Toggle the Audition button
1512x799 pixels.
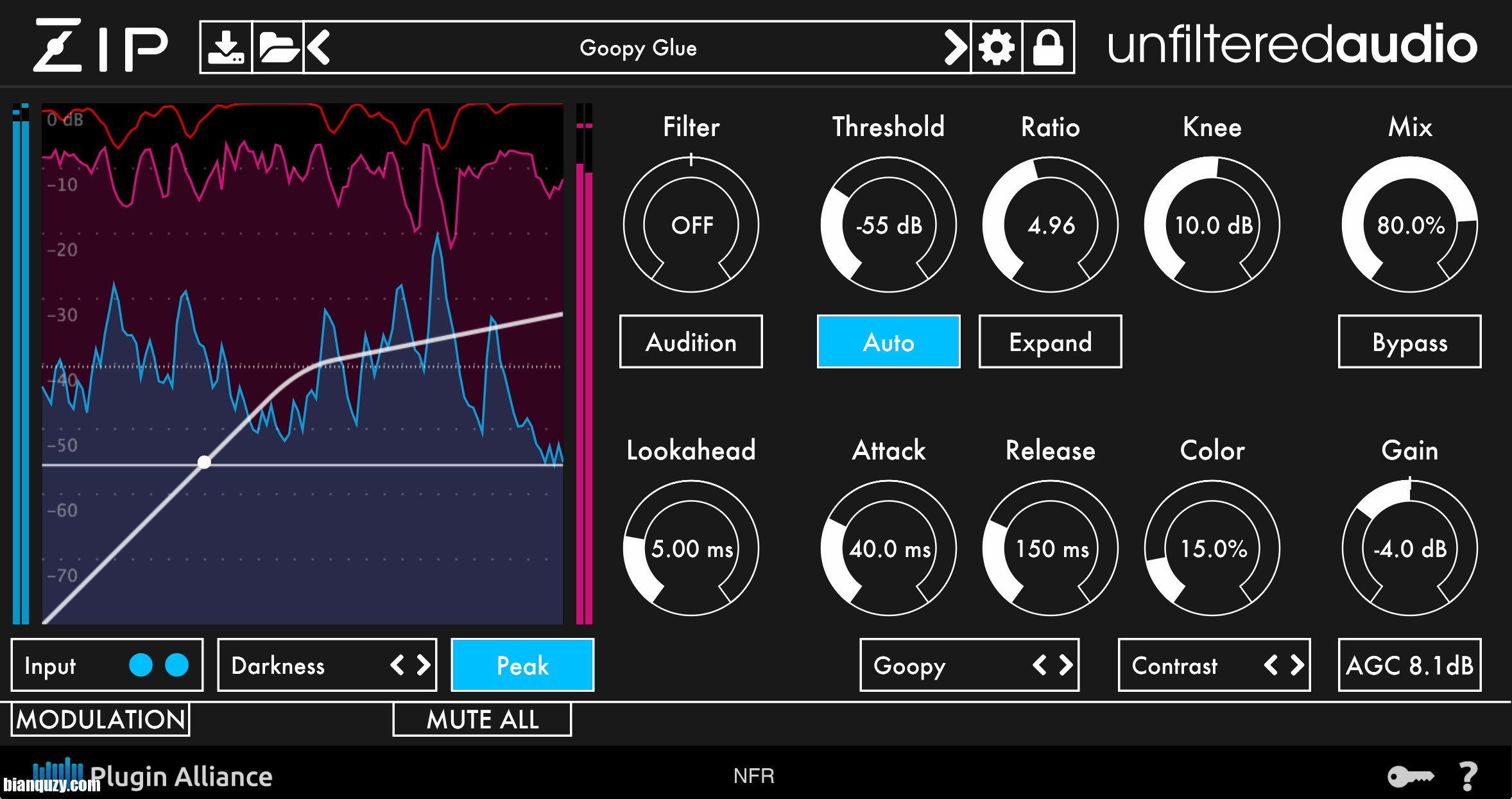tap(691, 341)
